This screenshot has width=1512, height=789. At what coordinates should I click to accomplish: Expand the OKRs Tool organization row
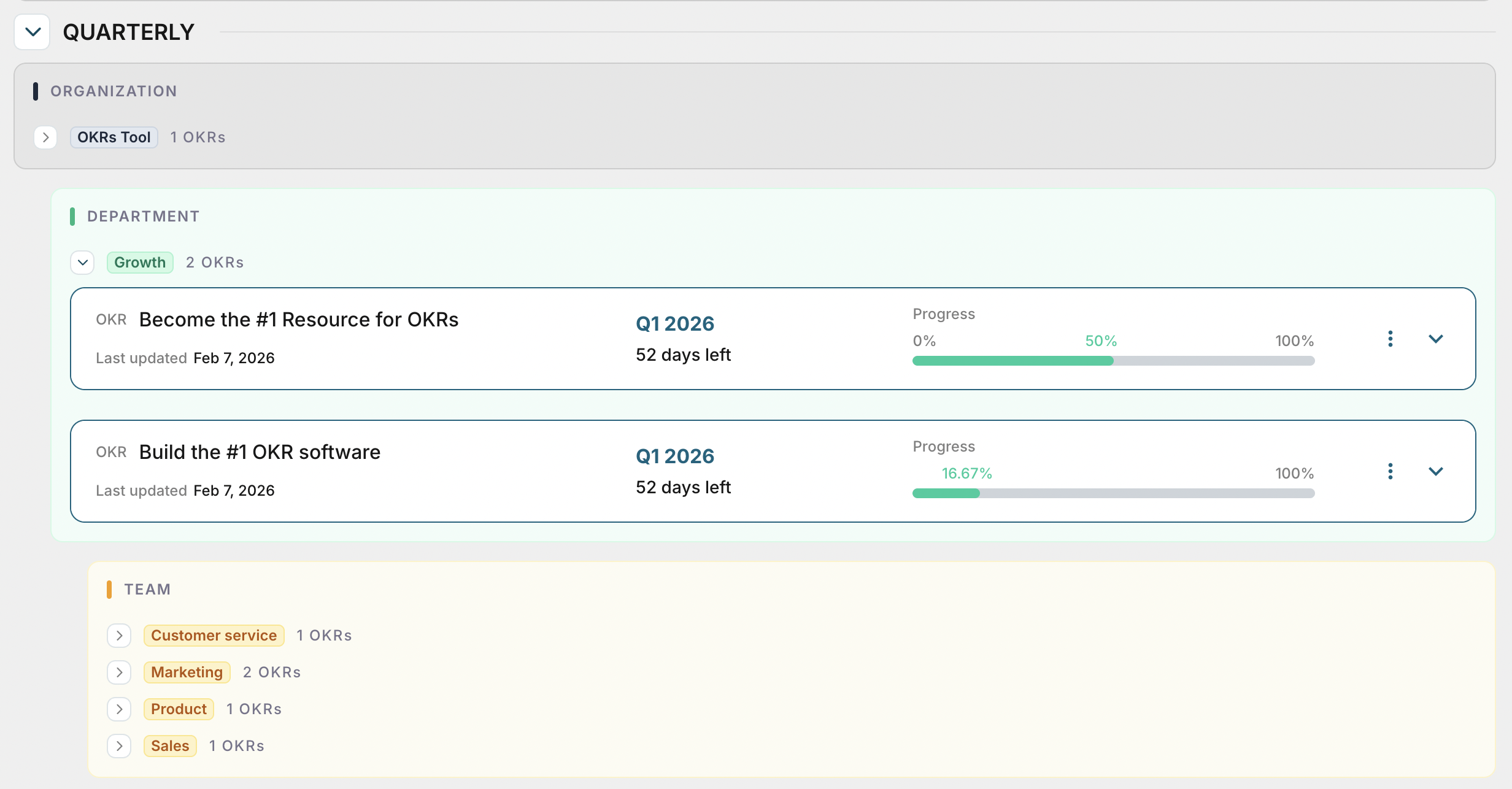click(x=46, y=137)
